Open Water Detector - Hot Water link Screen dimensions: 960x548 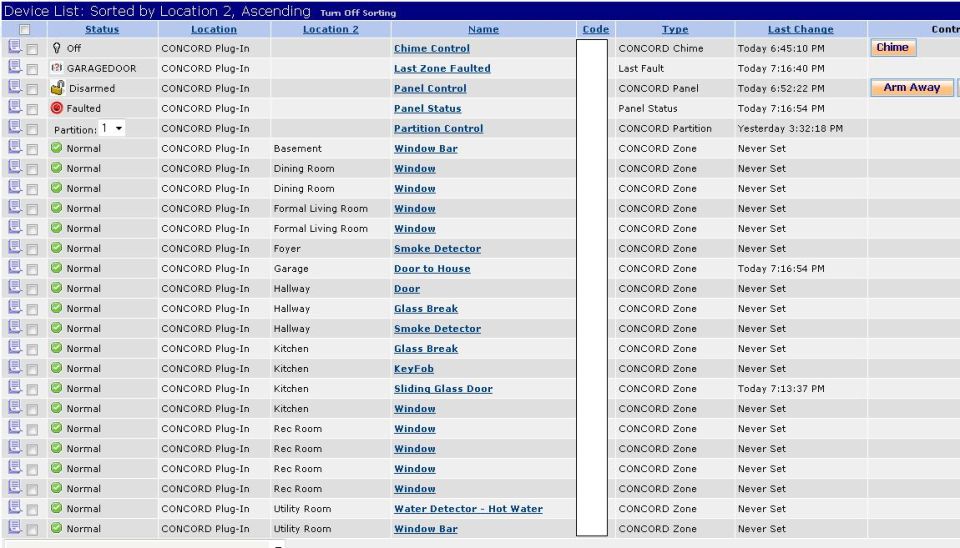click(468, 508)
